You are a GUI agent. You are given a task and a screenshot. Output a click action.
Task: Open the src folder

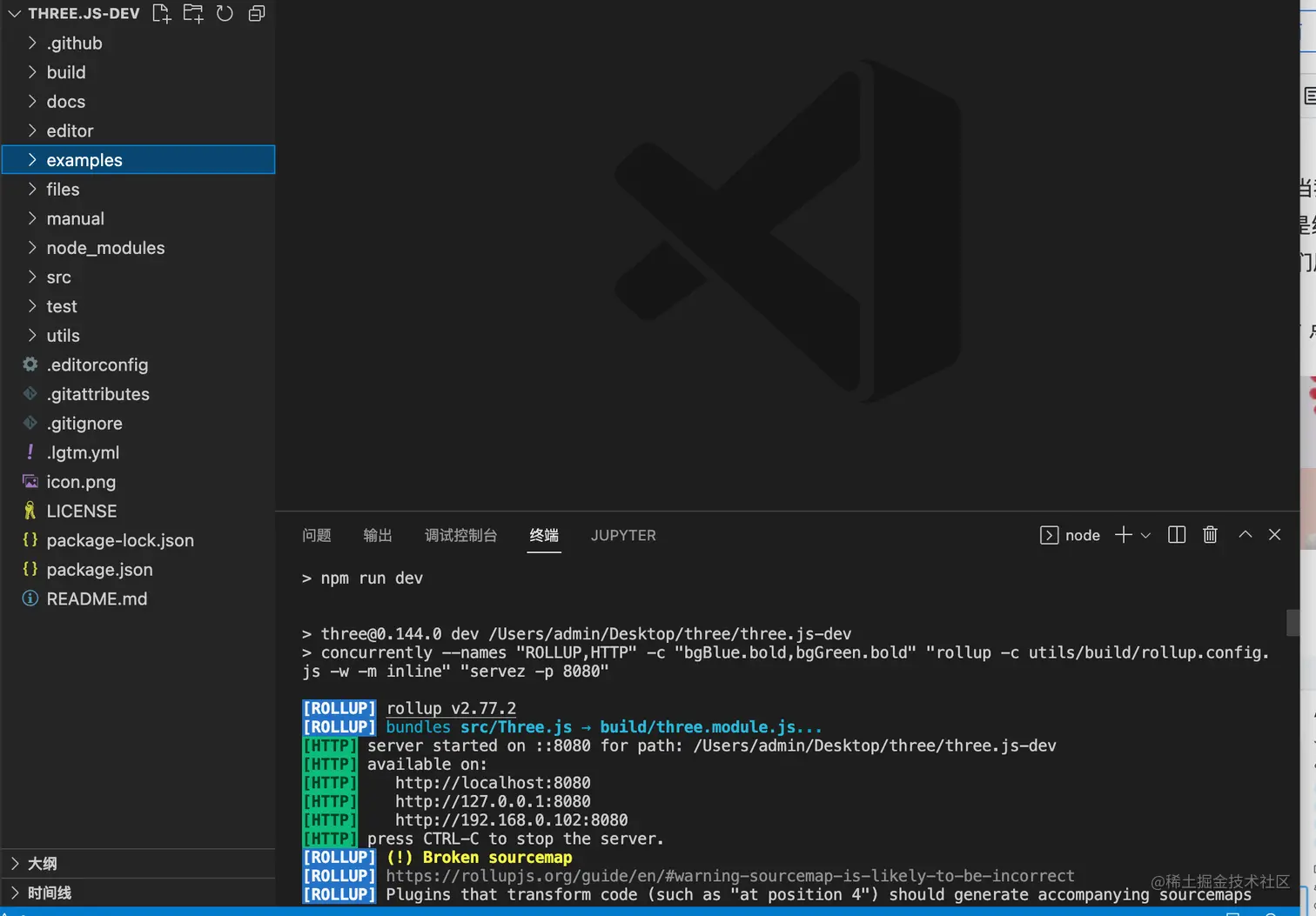138,277
